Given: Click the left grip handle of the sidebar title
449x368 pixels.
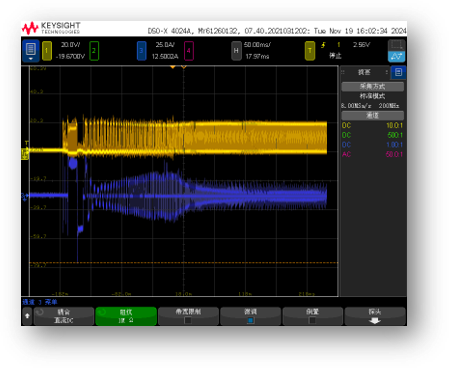Looking at the screenshot, I should click(x=343, y=72).
